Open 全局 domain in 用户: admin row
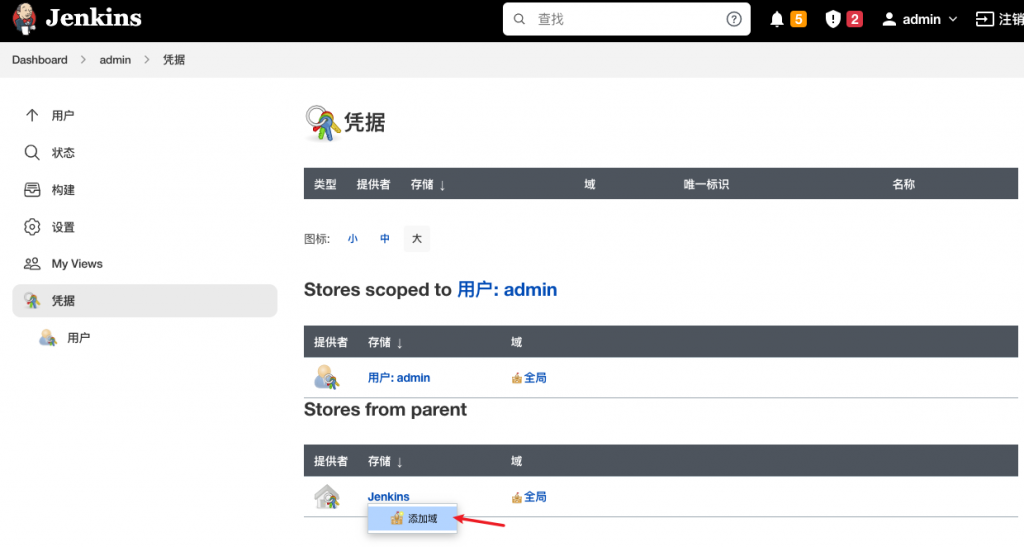The width and height of the screenshot is (1024, 547). click(x=535, y=377)
